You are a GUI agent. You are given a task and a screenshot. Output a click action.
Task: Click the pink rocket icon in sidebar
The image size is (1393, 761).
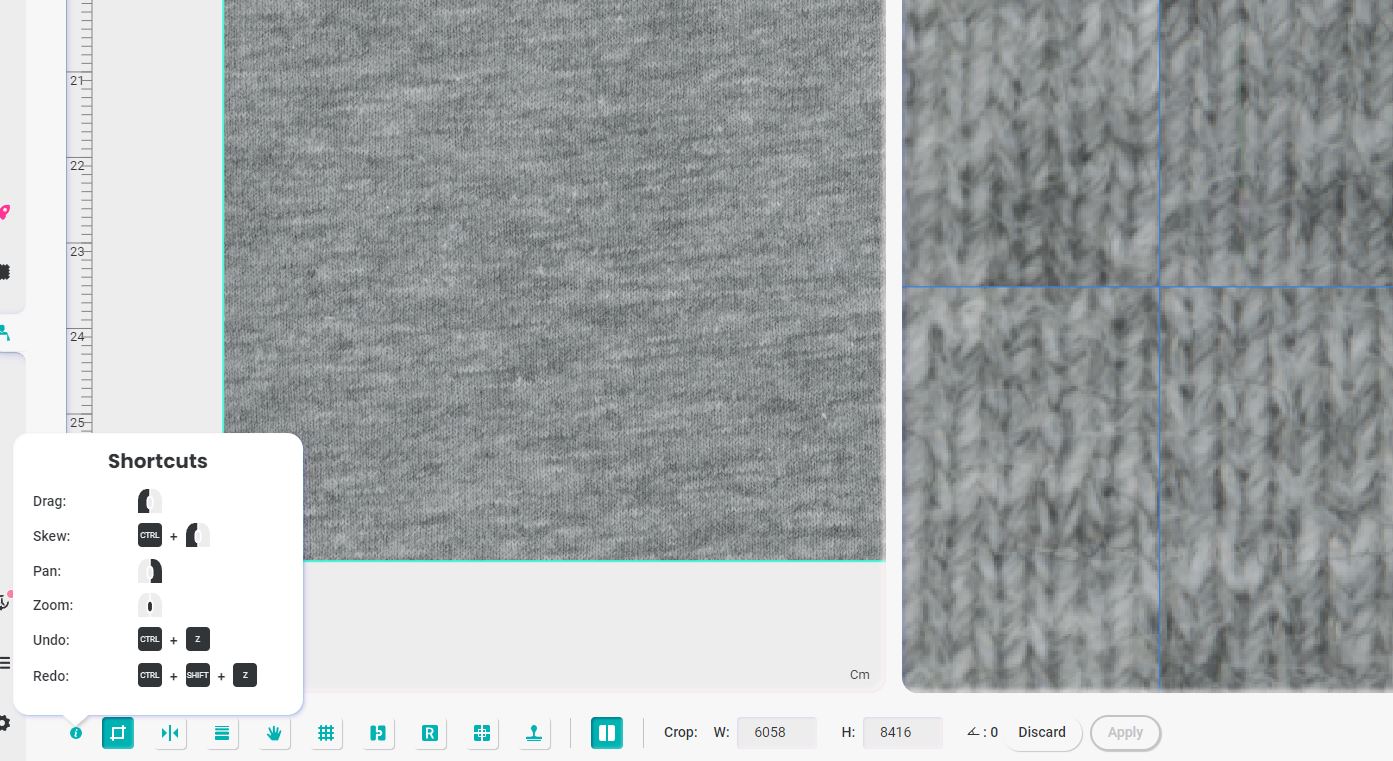(4, 212)
